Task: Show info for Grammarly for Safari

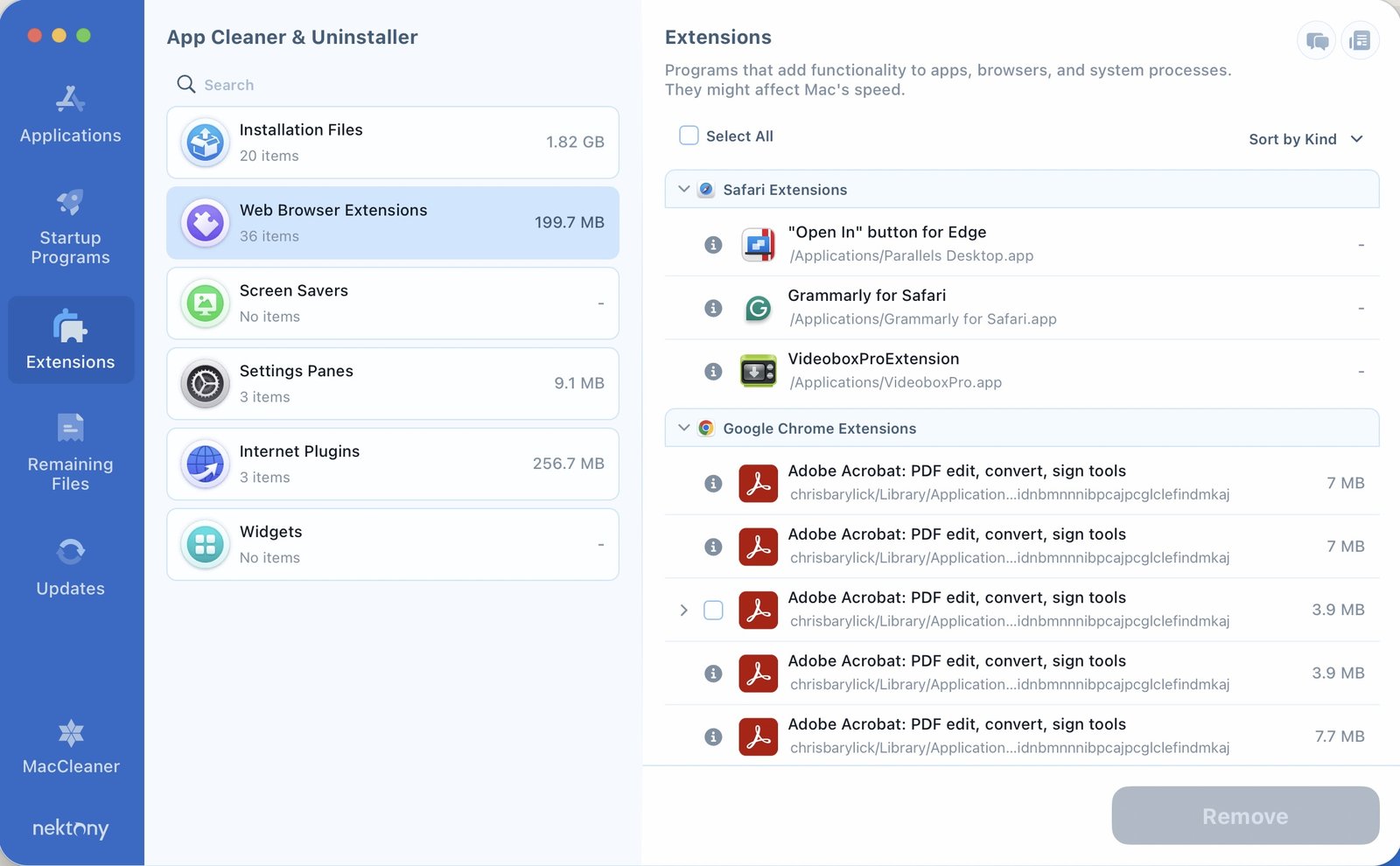Action: pos(713,309)
